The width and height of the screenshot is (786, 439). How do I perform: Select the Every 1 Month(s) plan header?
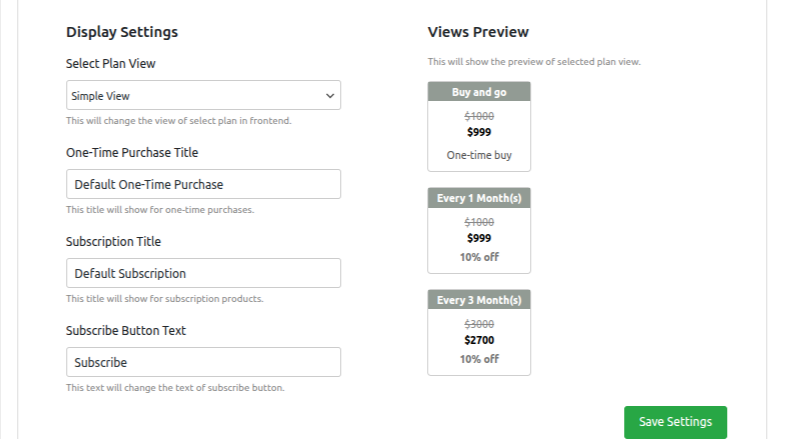(x=479, y=198)
